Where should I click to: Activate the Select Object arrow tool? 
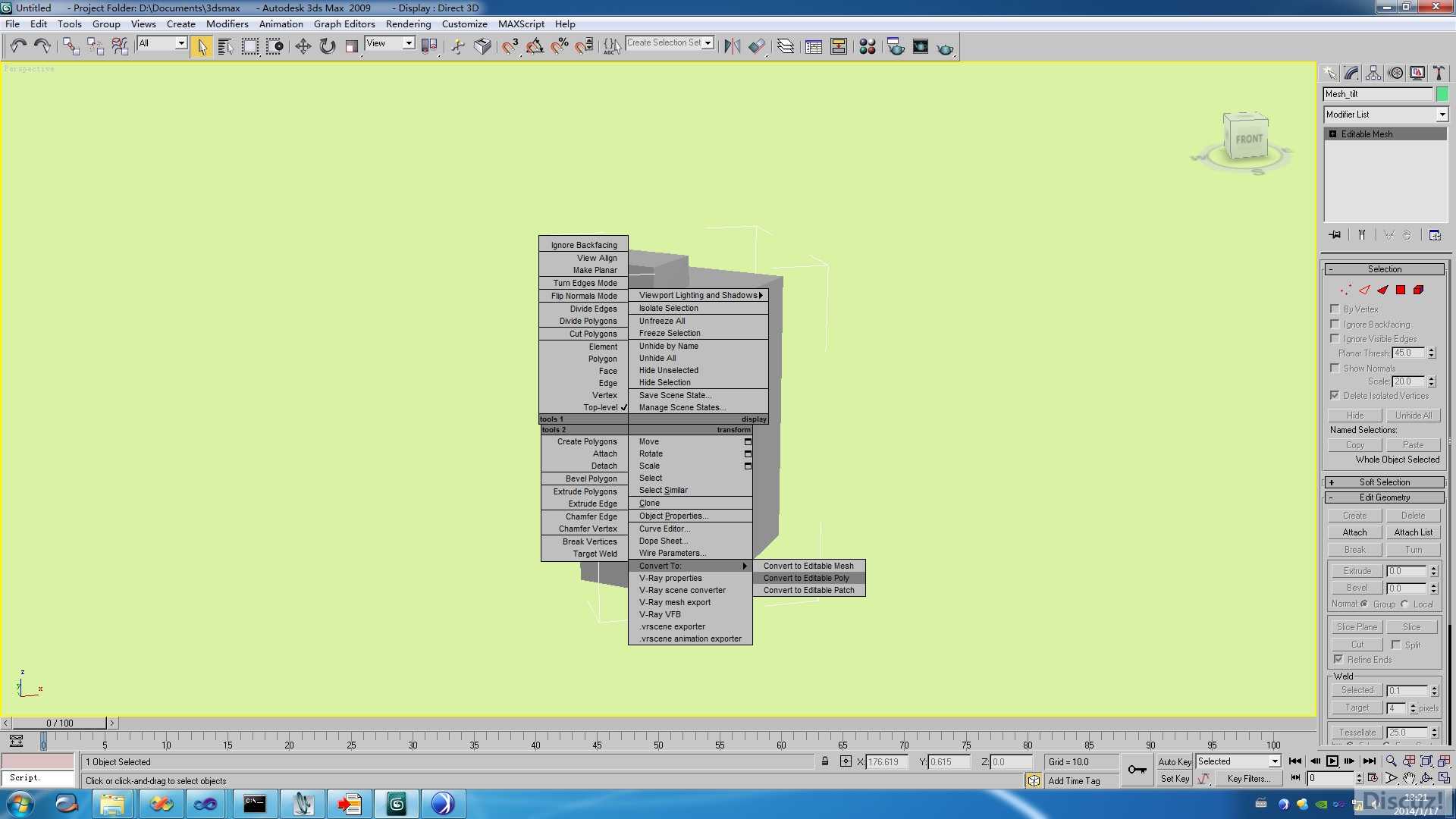click(202, 46)
